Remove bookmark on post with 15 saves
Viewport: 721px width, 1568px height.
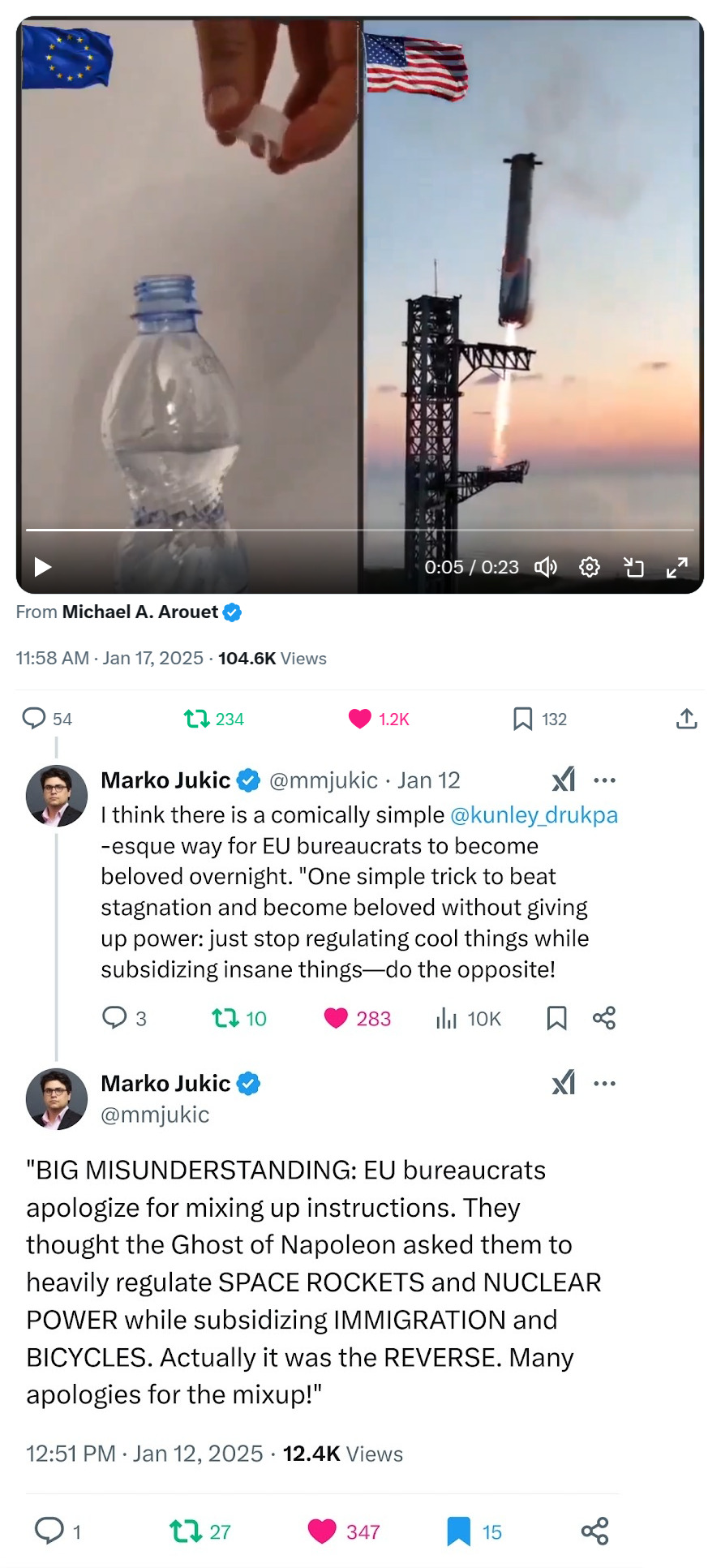tap(459, 1531)
